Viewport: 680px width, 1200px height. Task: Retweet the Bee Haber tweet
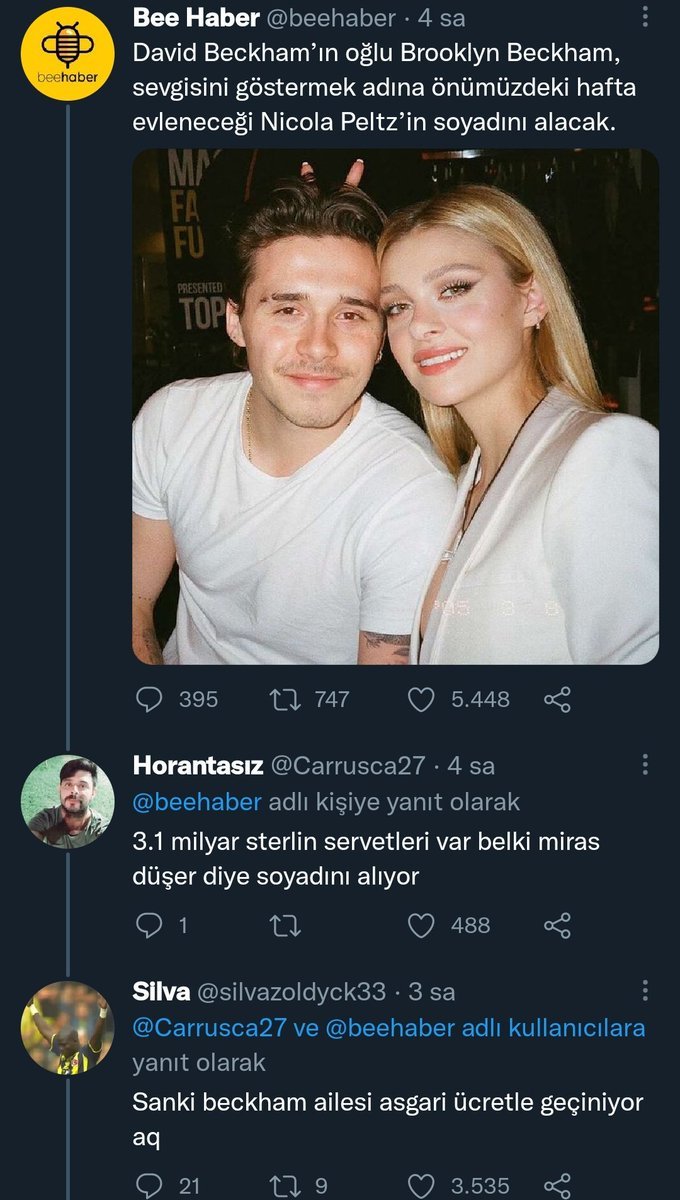285,699
